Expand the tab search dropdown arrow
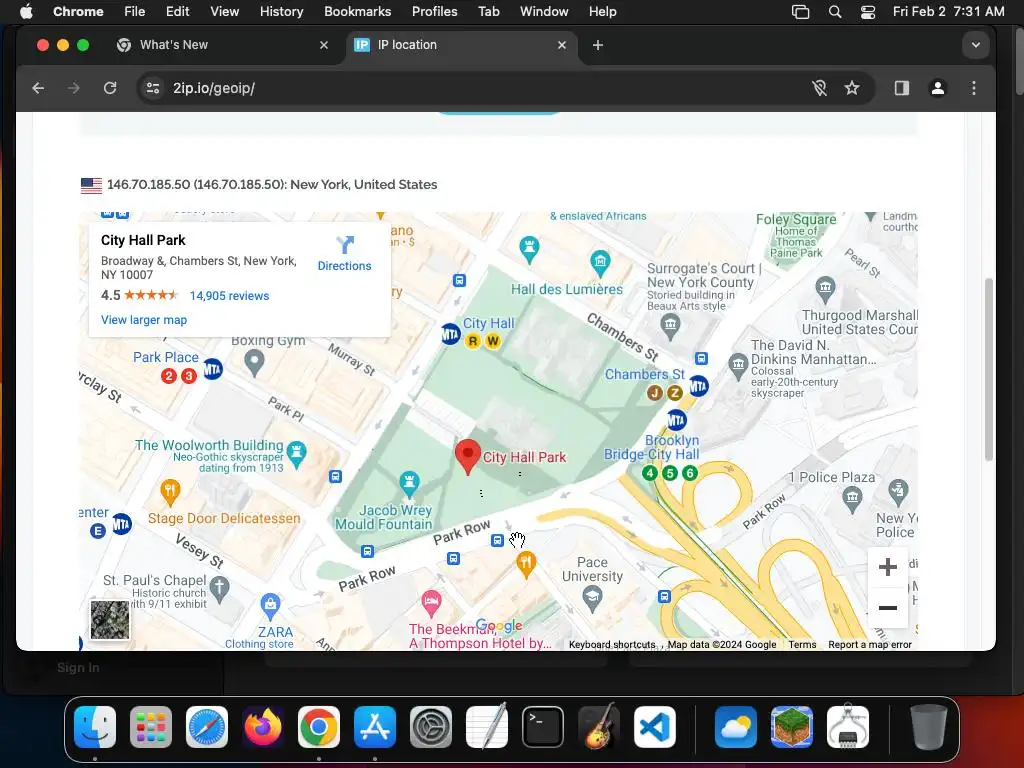1024x768 pixels. coord(976,45)
